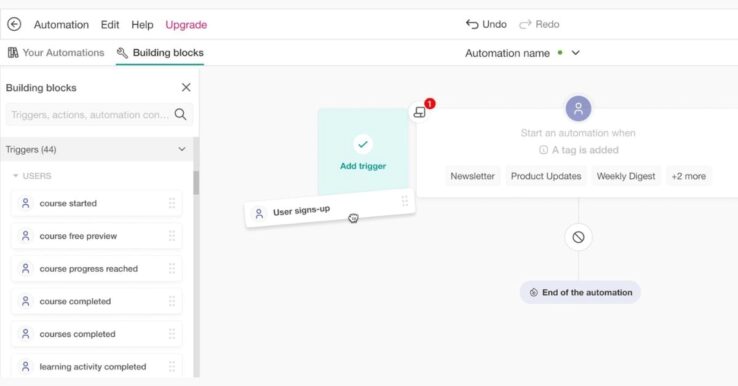The width and height of the screenshot is (738, 386).
Task: Collapse the USERS group triangle
Action: (15, 176)
